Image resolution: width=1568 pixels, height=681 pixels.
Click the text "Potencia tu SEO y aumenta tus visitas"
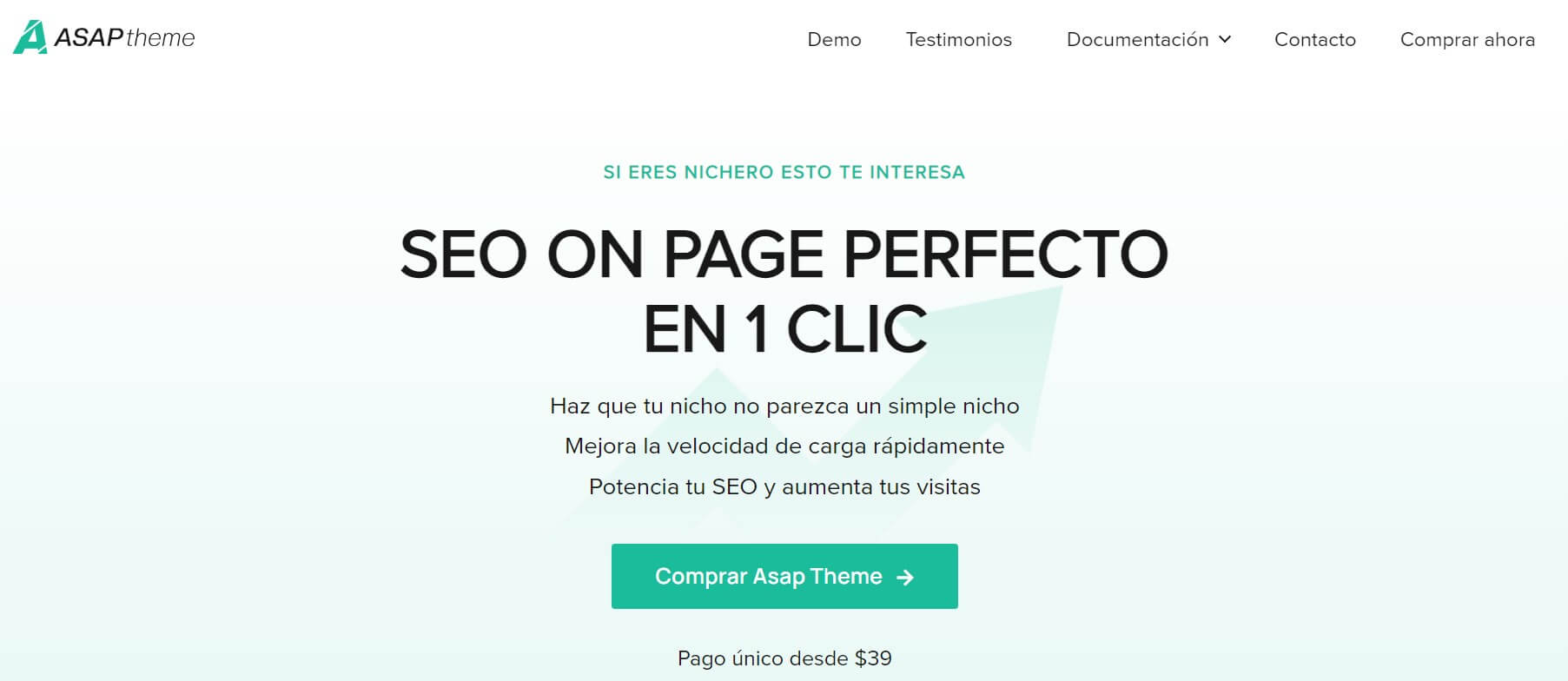(x=784, y=486)
